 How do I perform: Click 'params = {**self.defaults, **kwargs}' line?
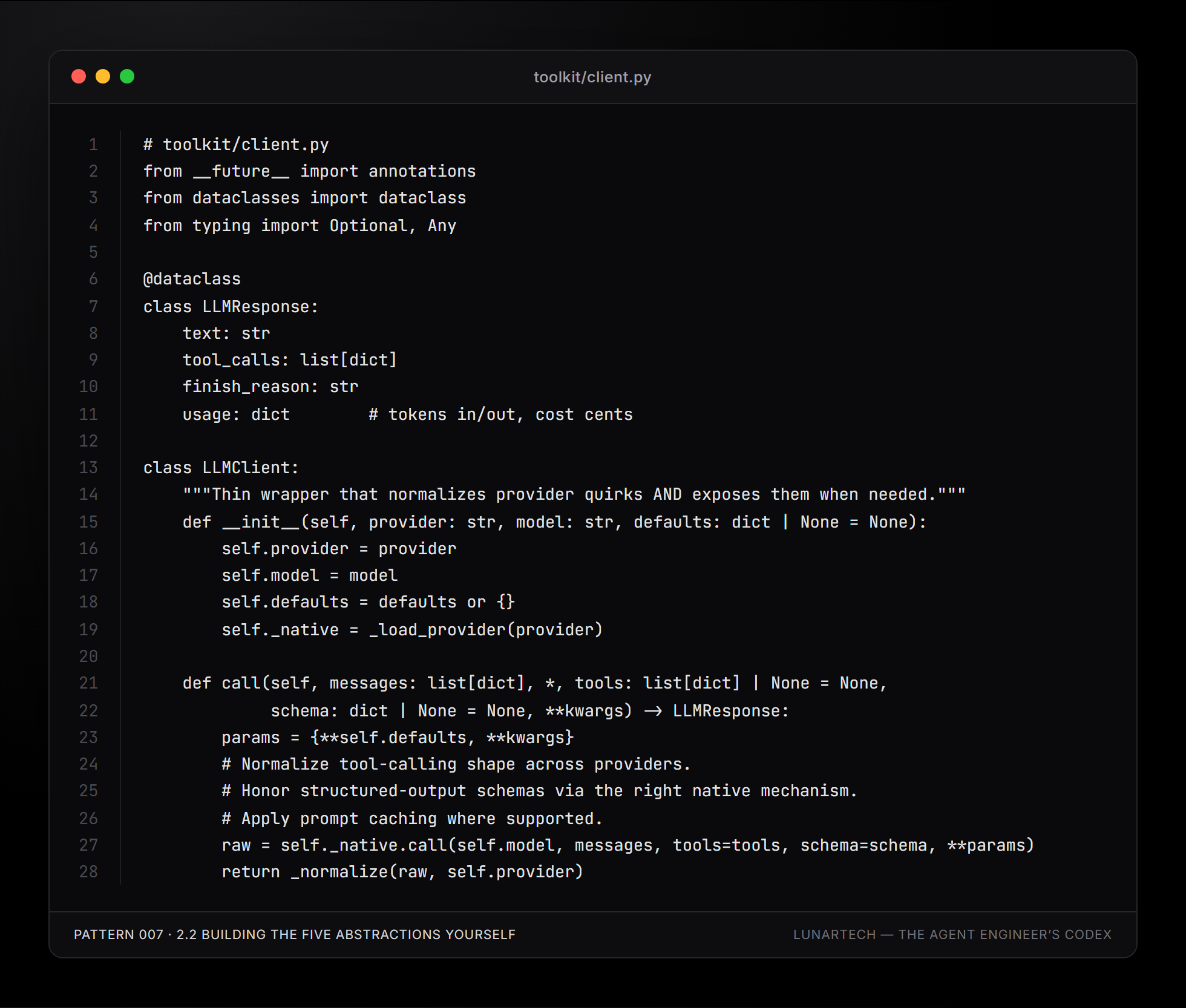[398, 738]
